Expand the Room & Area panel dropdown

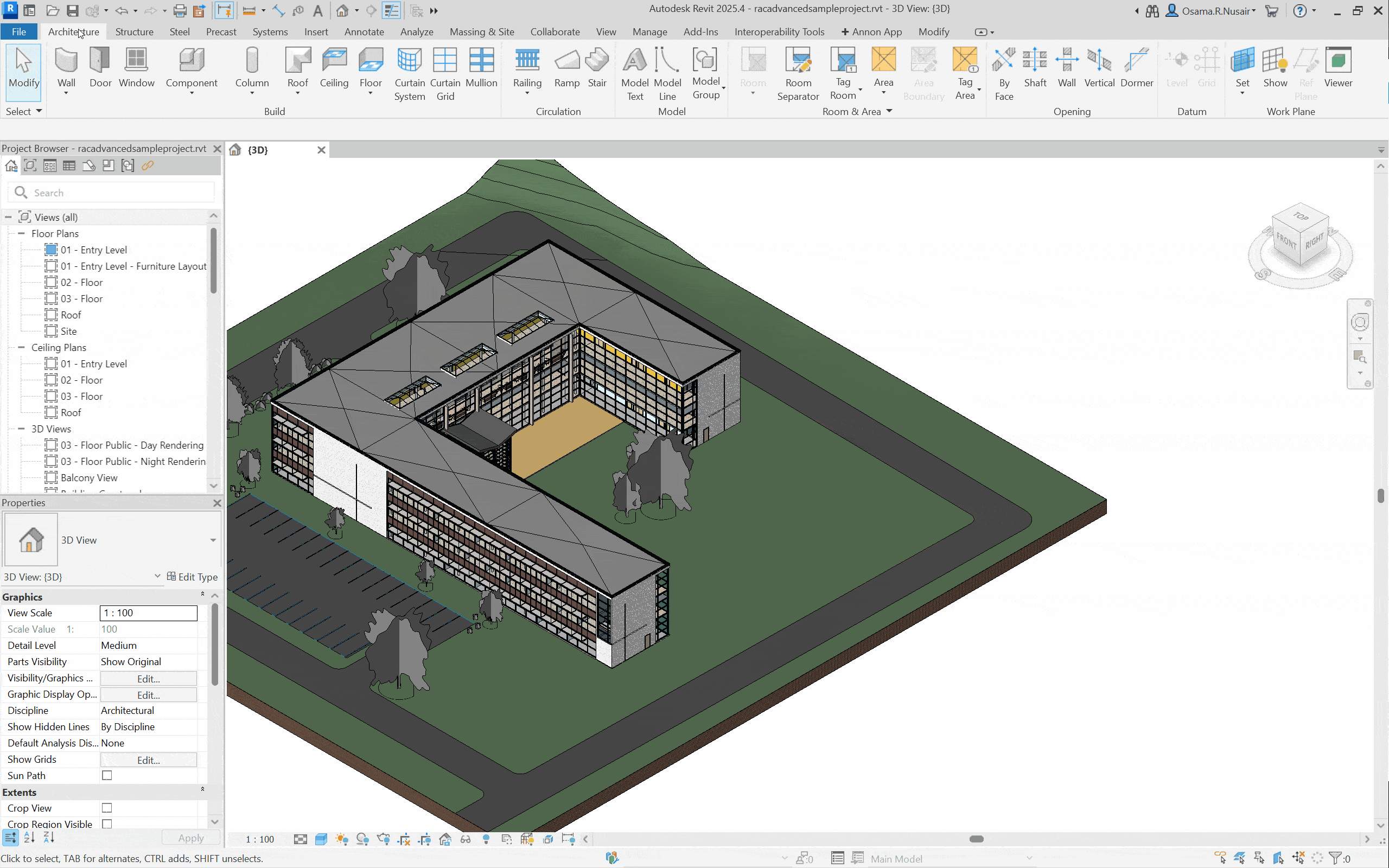click(x=889, y=111)
